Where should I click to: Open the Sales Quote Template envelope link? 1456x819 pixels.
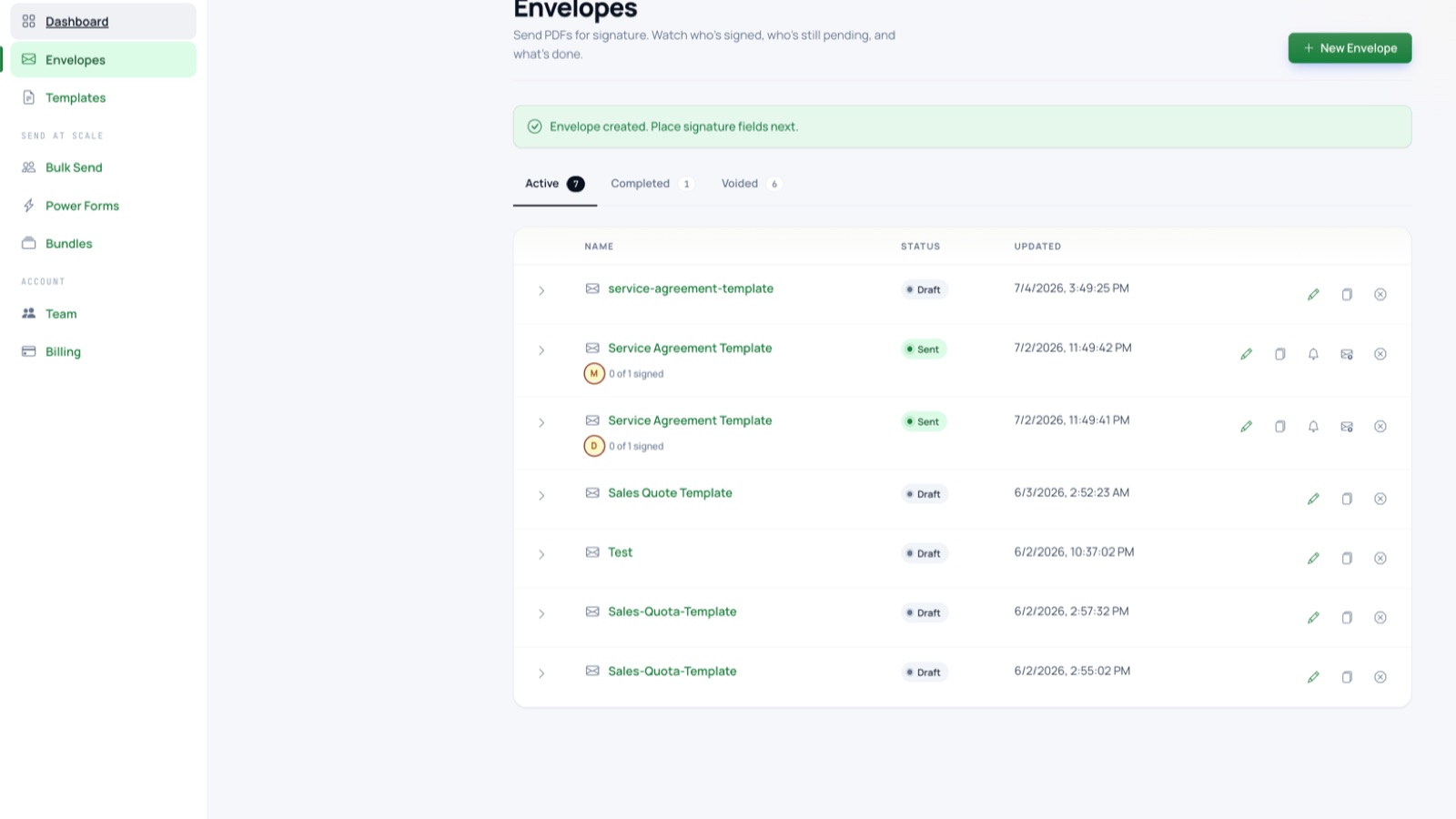pos(670,493)
